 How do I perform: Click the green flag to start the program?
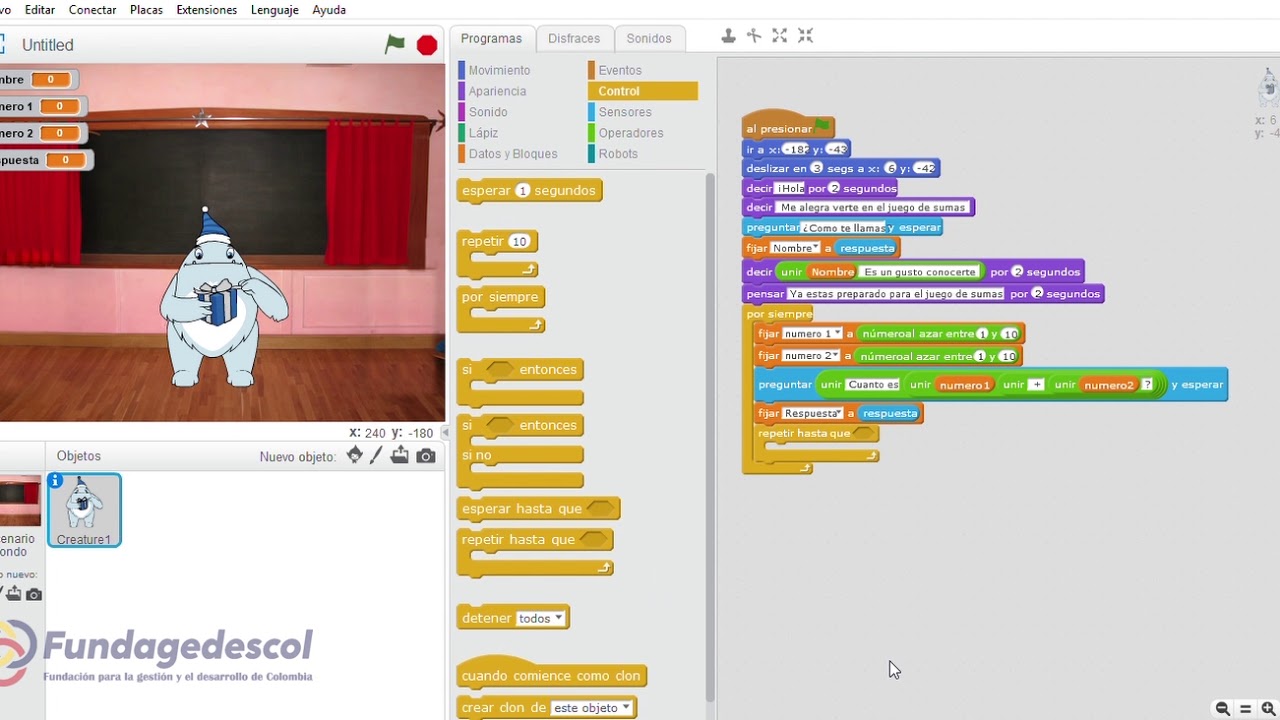[x=395, y=44]
